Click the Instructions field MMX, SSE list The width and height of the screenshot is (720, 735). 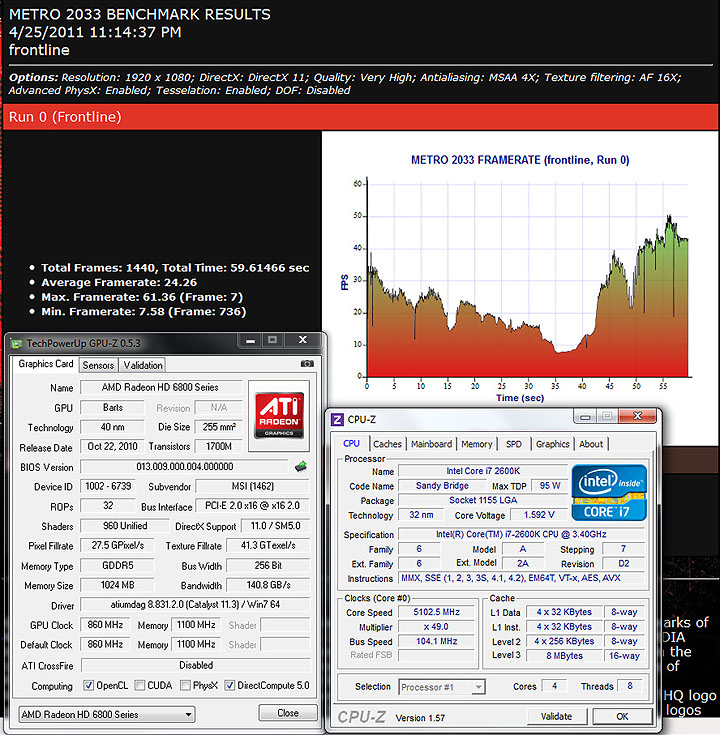(x=521, y=578)
